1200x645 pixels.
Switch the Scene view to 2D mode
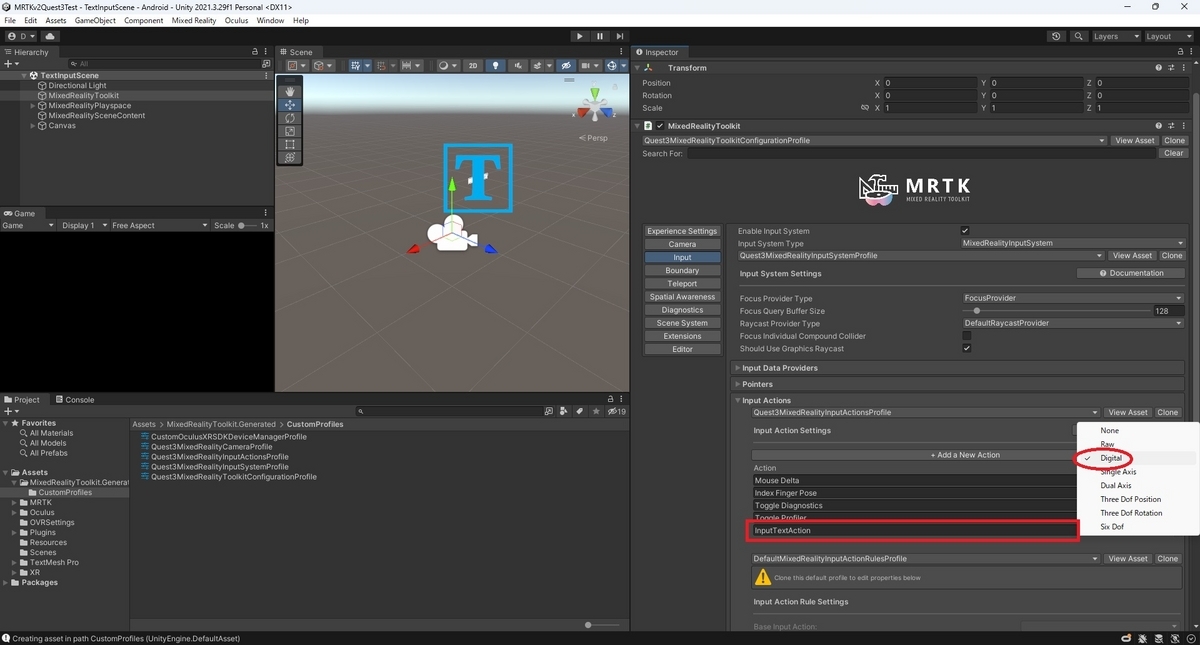[473, 65]
